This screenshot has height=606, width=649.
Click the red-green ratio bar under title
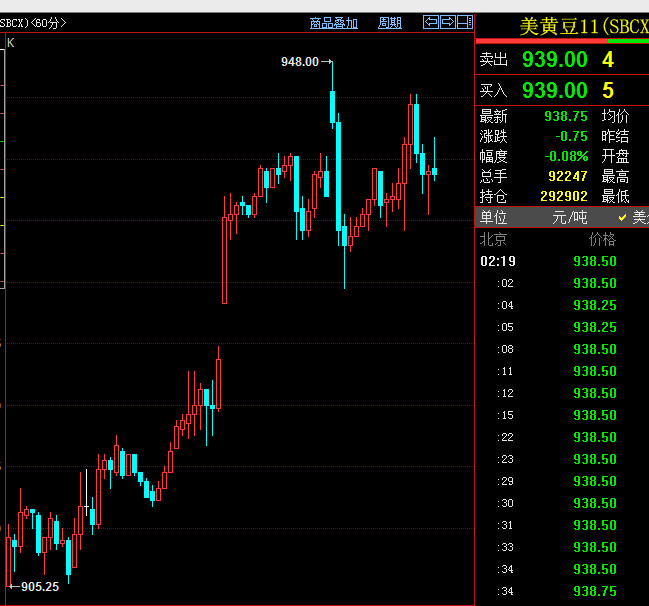pyautogui.click(x=562, y=42)
